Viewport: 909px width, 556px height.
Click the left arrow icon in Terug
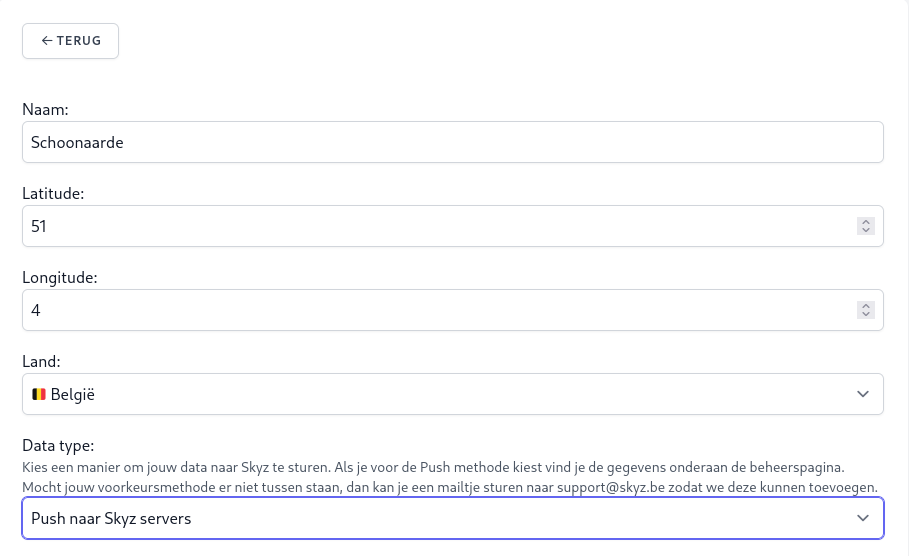point(46,41)
